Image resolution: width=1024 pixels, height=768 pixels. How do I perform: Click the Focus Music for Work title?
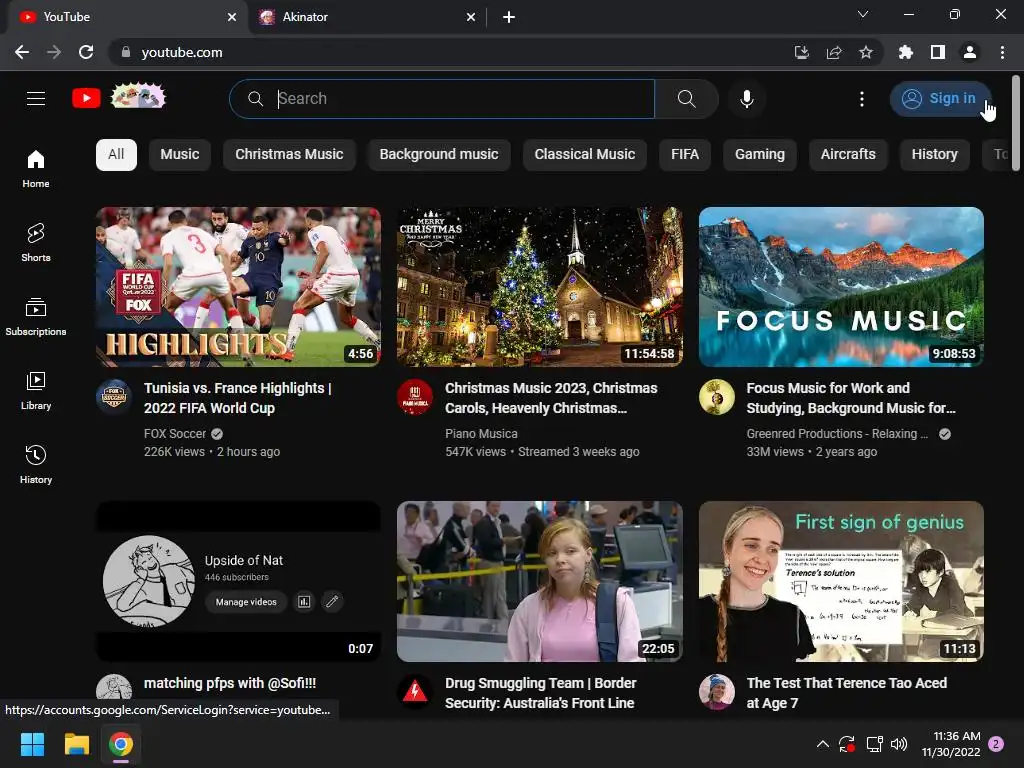(x=851, y=398)
